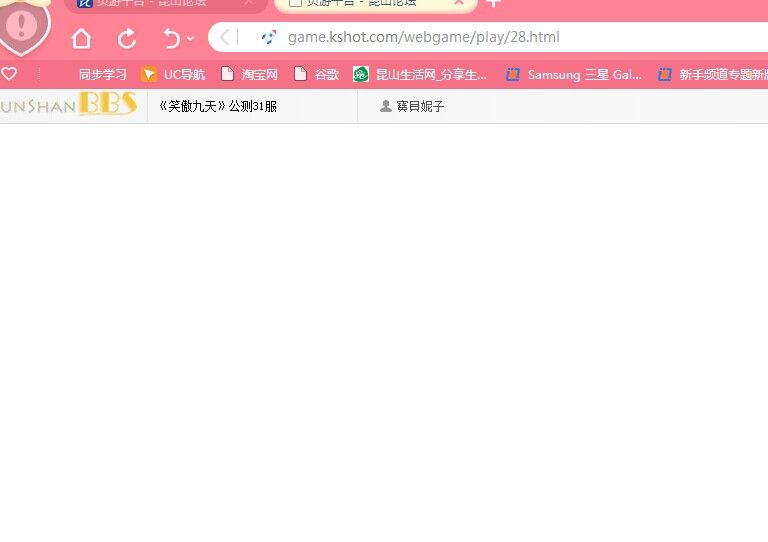Close the active 页游平台 tab
The width and height of the screenshot is (768, 542).
[x=459, y=2]
